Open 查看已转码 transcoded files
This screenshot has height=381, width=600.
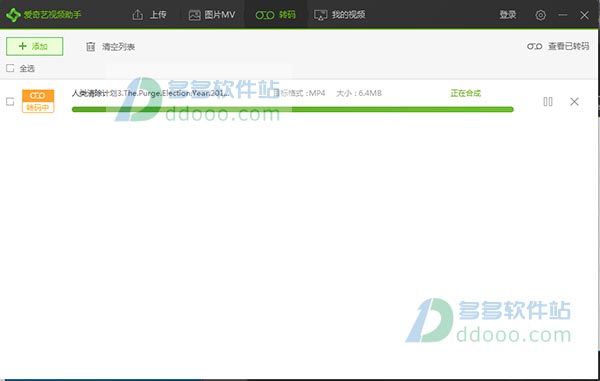coord(558,46)
